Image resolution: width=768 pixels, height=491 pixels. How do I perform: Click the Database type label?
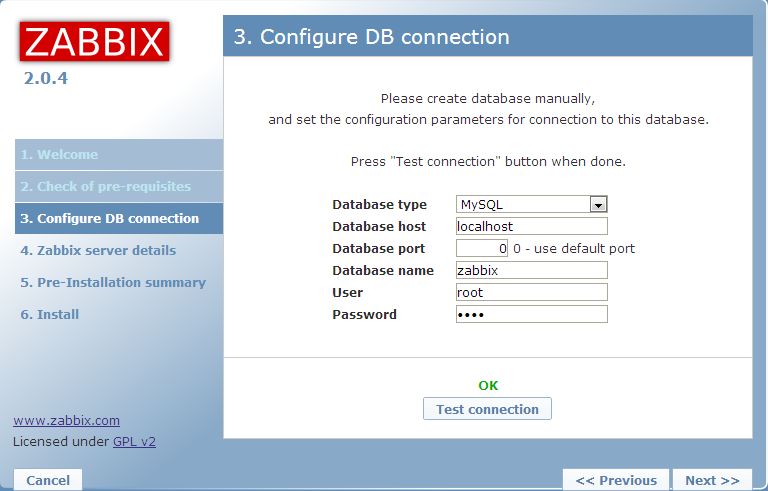pyautogui.click(x=380, y=204)
